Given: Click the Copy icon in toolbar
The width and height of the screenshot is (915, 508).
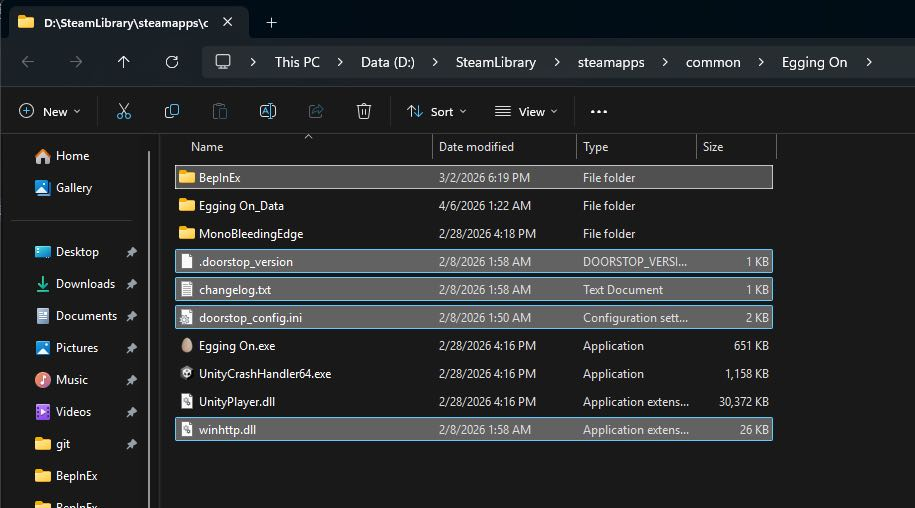Looking at the screenshot, I should (x=172, y=112).
